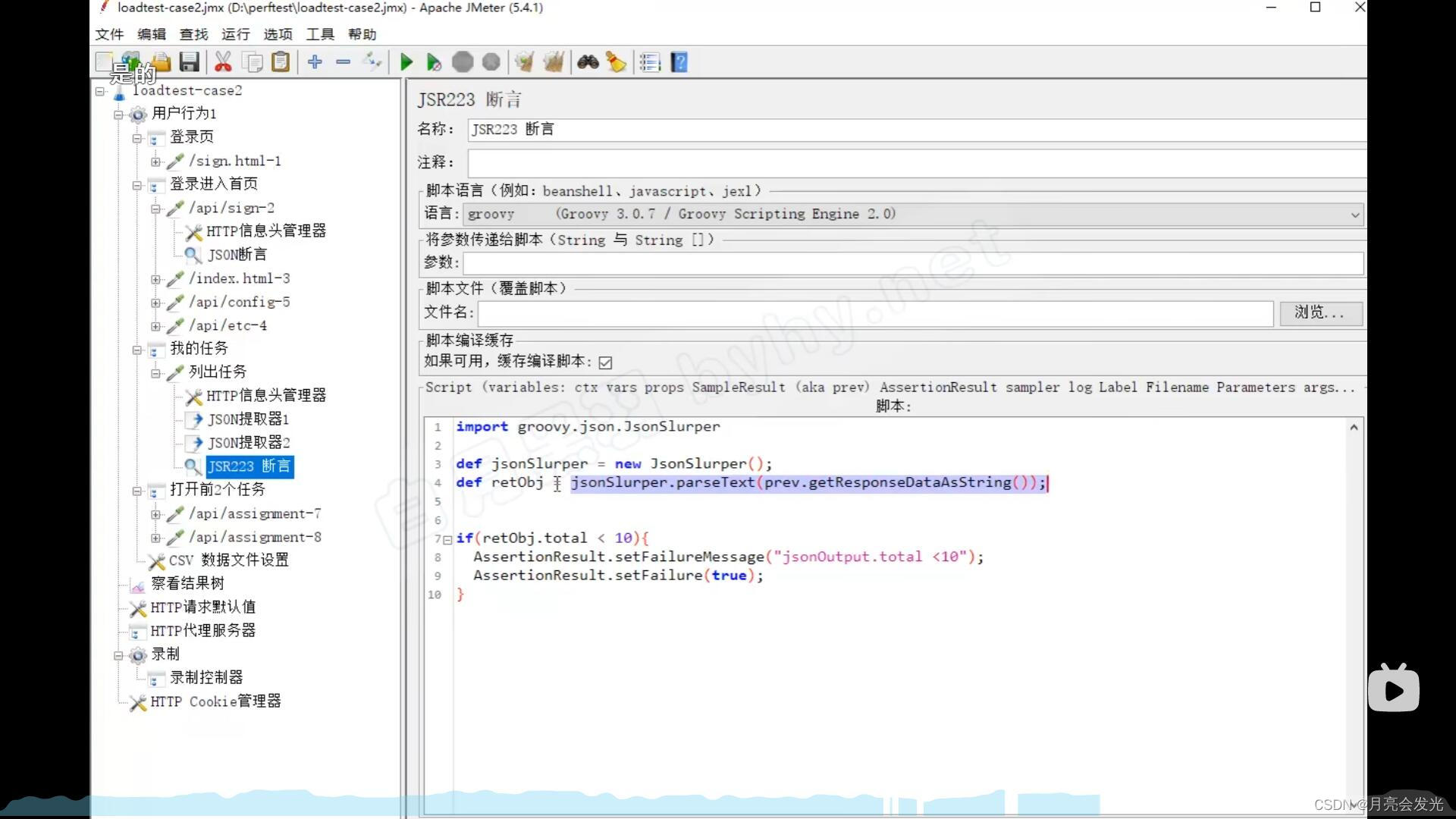1456x819 pixels.
Task: Click the Save test plan toolbar icon
Action: point(189,62)
